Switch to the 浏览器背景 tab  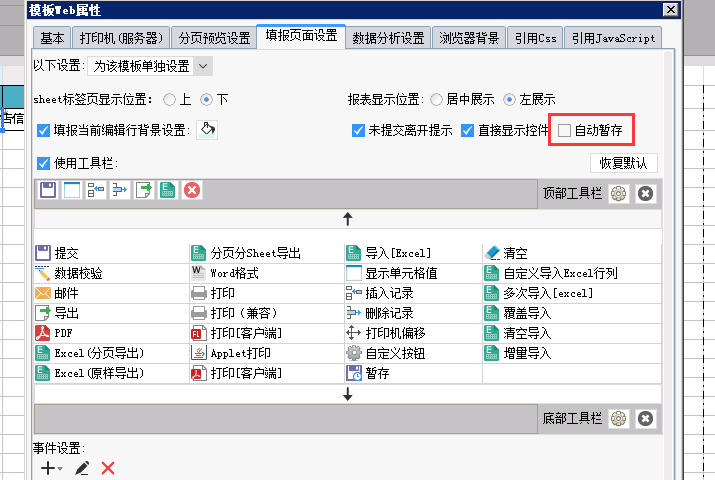tap(469, 38)
